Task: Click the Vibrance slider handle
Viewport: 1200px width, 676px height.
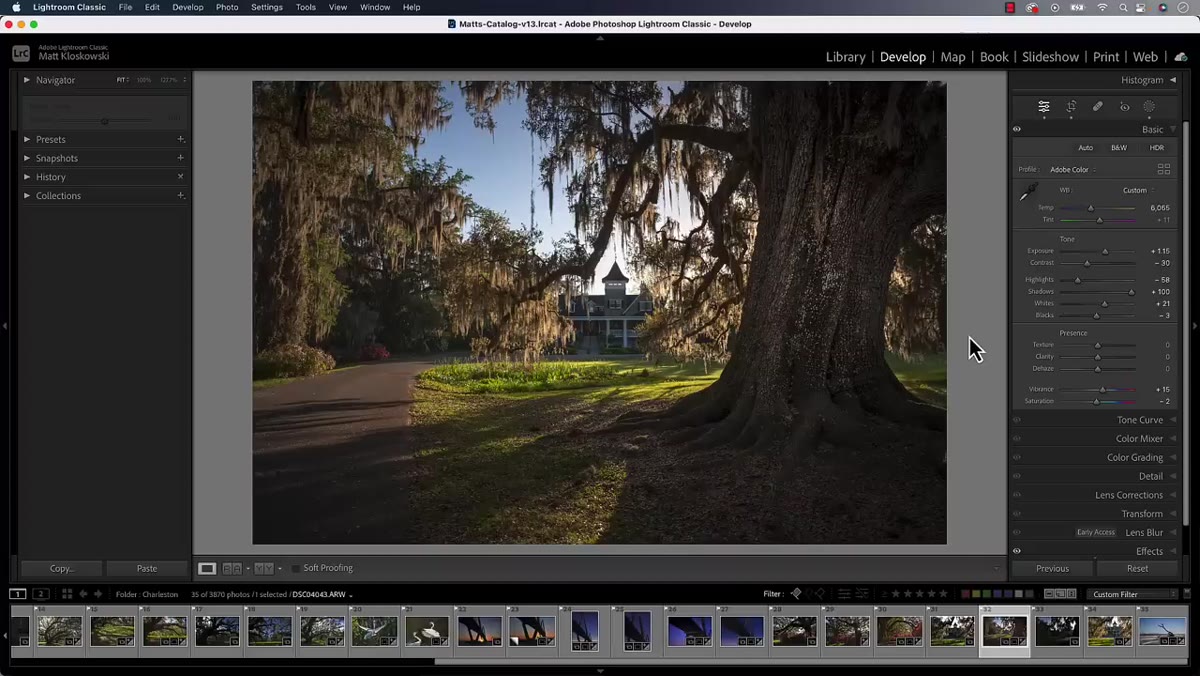Action: pos(1103,389)
